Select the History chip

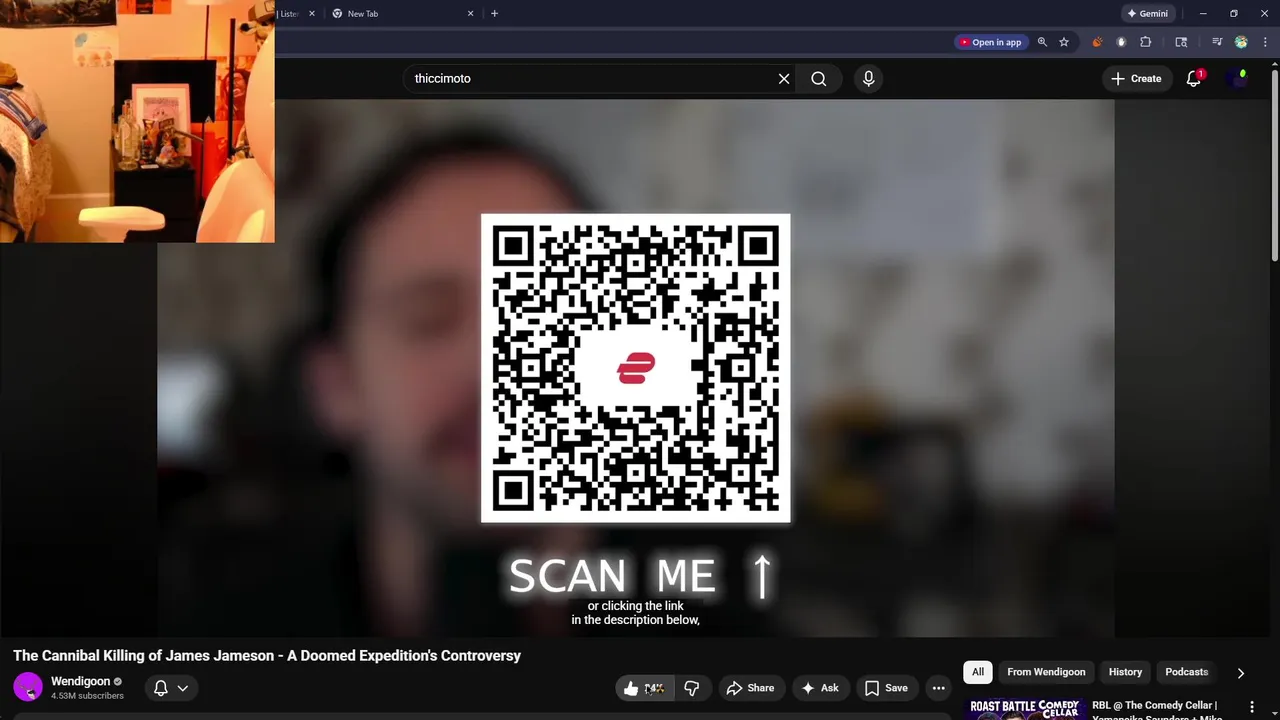1125,672
